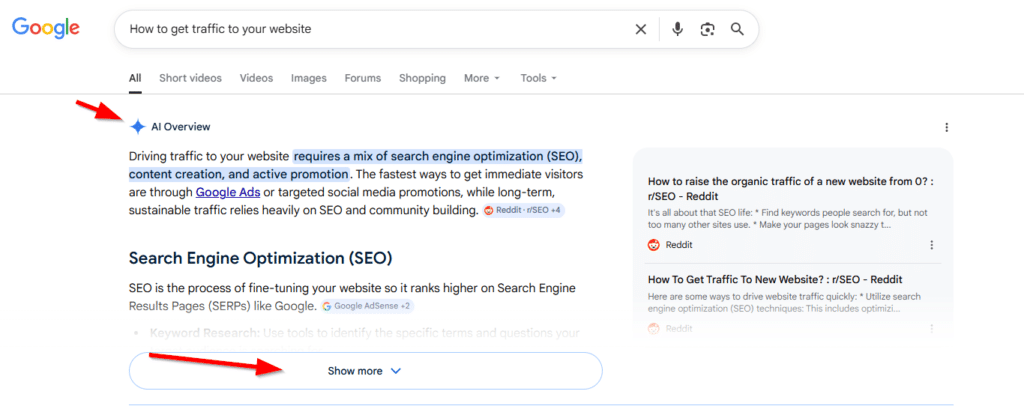
Task: Follow the Google Ads link
Action: pos(228,193)
